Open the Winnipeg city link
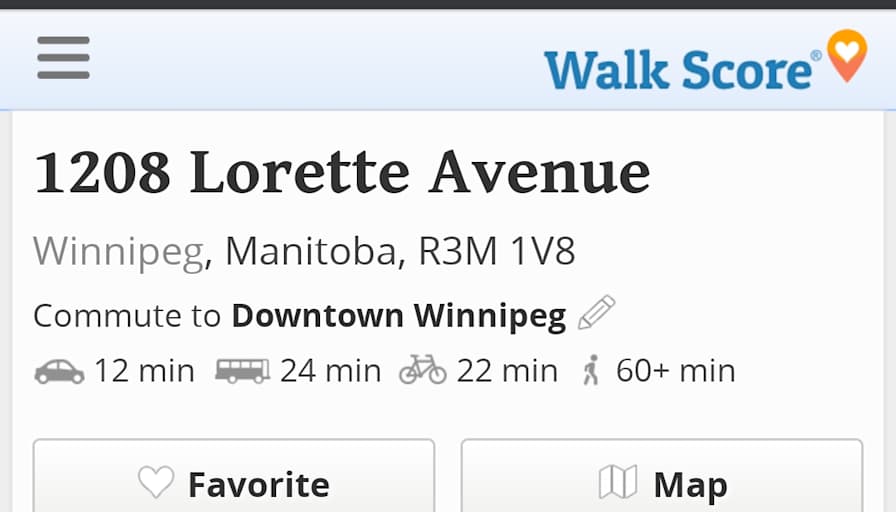The height and width of the screenshot is (512, 896). point(118,251)
